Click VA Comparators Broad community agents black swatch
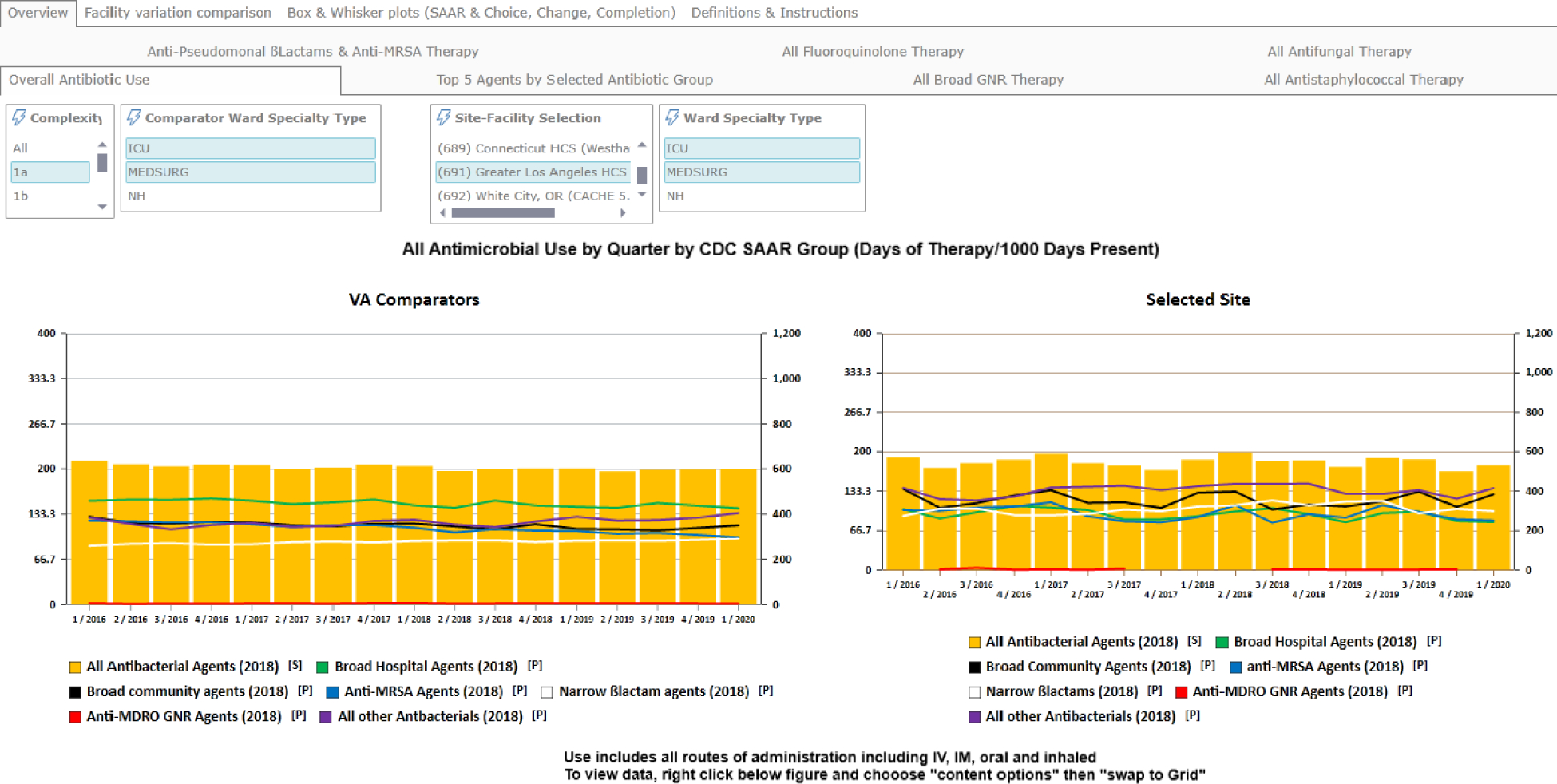The image size is (1557, 784). [x=75, y=692]
